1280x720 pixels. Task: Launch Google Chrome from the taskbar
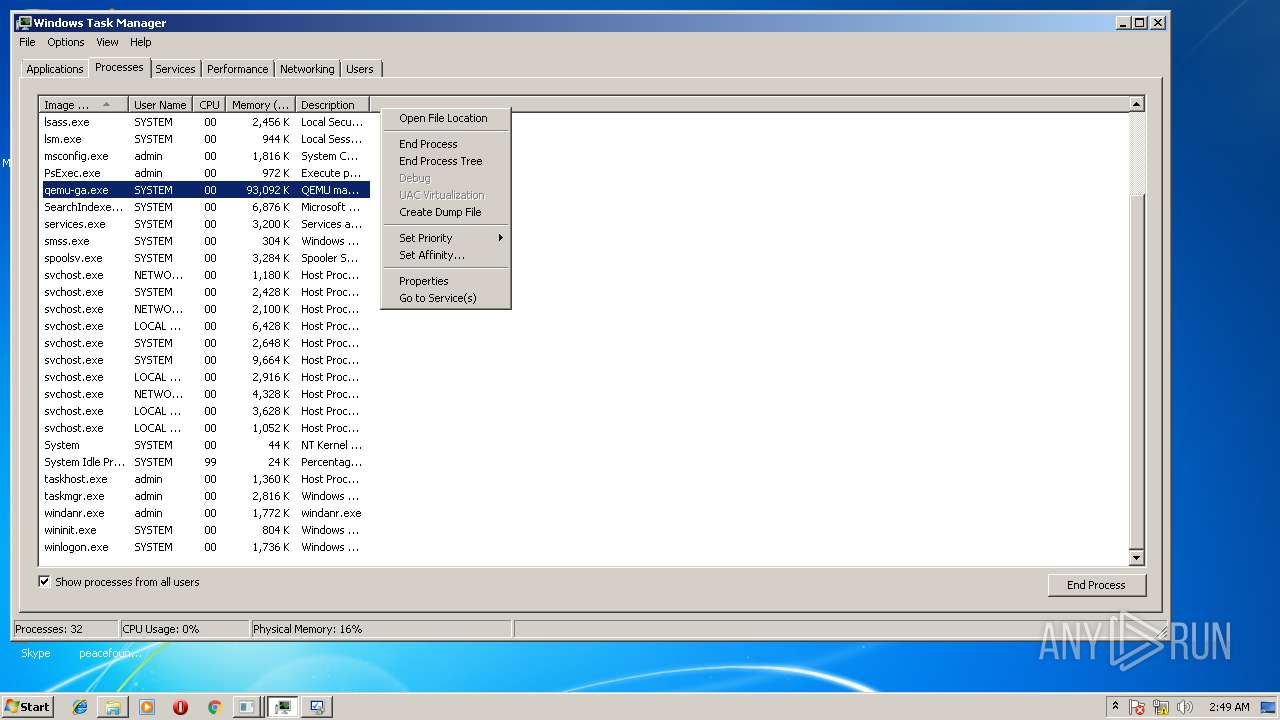click(214, 707)
